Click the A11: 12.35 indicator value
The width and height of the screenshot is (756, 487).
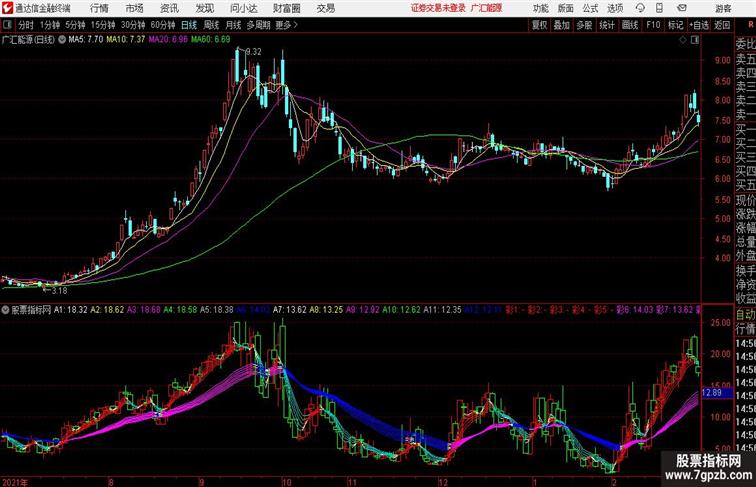point(442,310)
